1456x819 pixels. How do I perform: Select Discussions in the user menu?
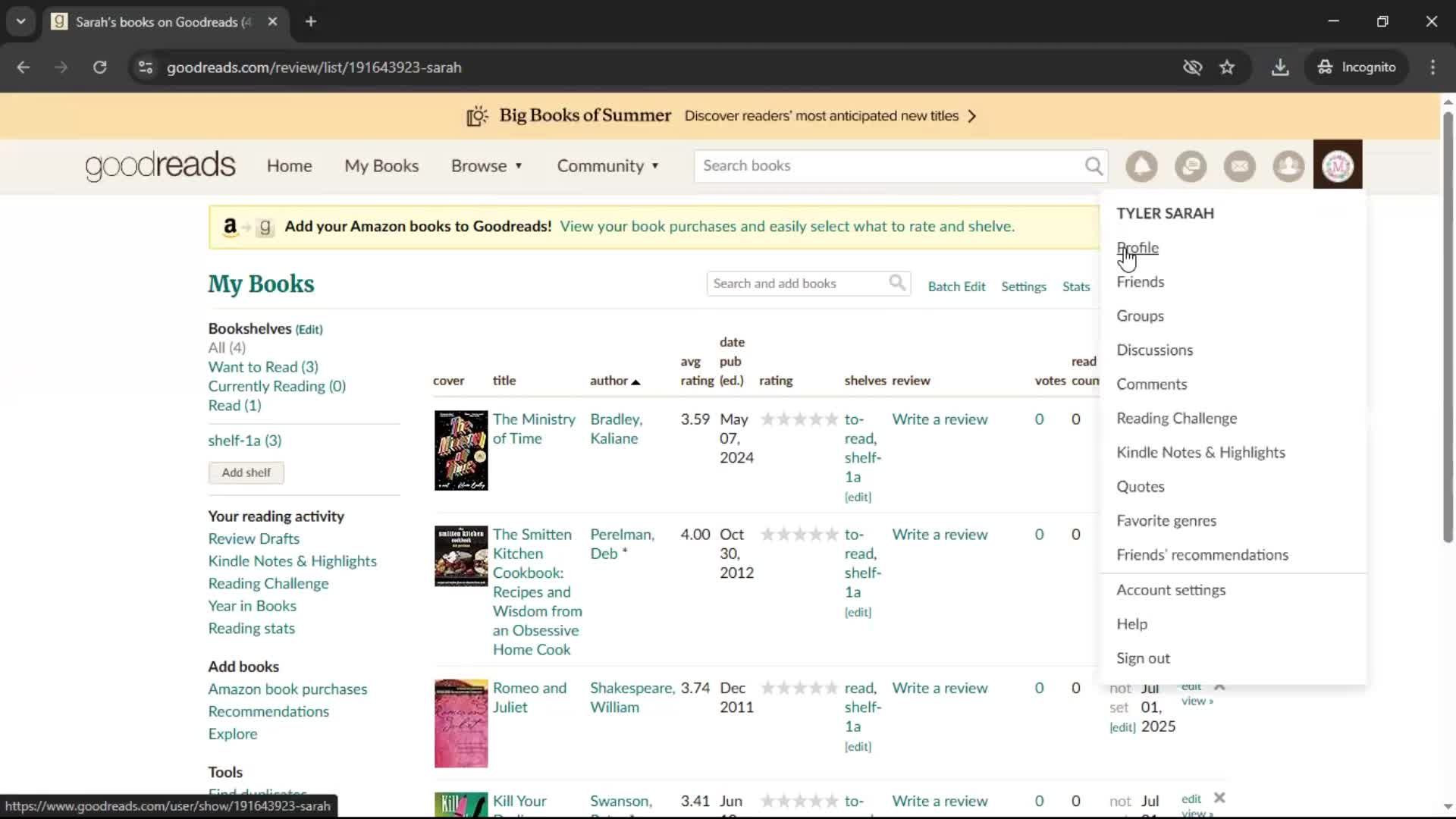click(x=1154, y=350)
